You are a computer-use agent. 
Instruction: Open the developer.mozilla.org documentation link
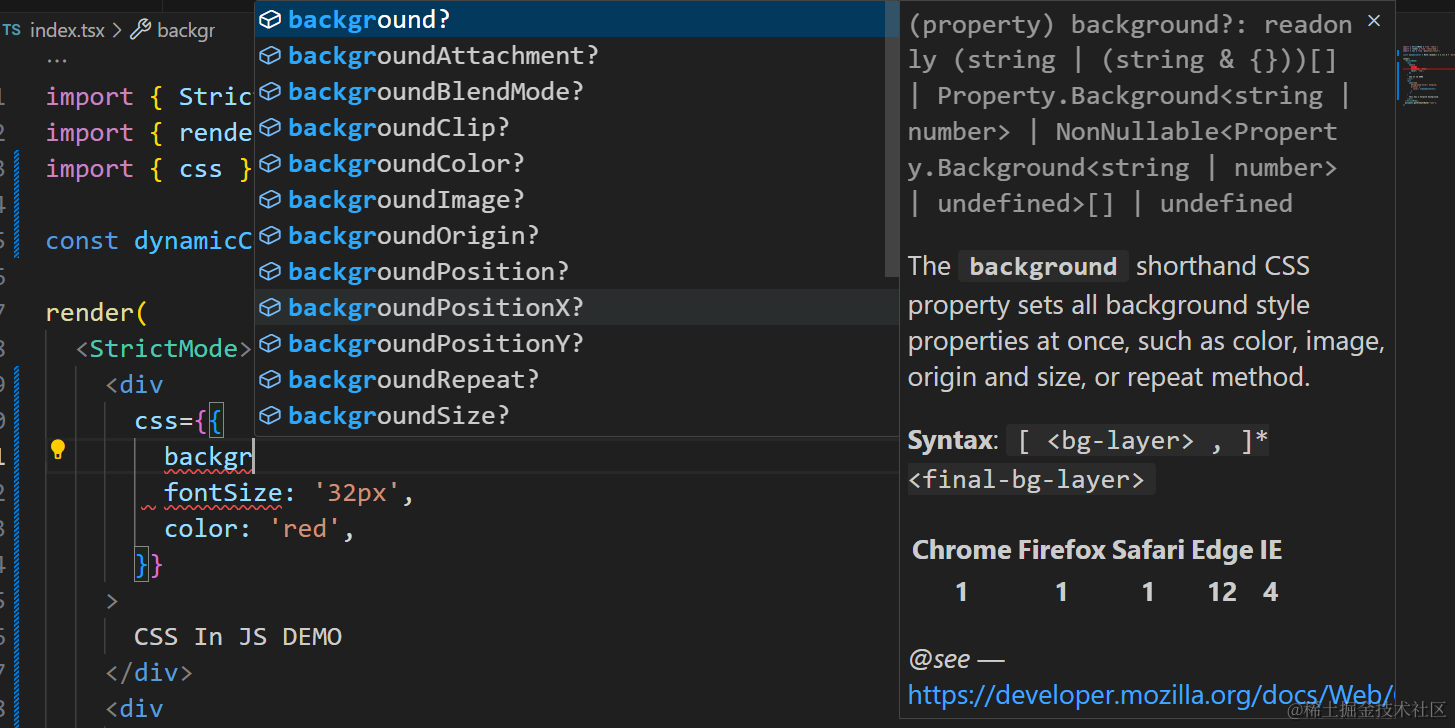(x=1150, y=695)
